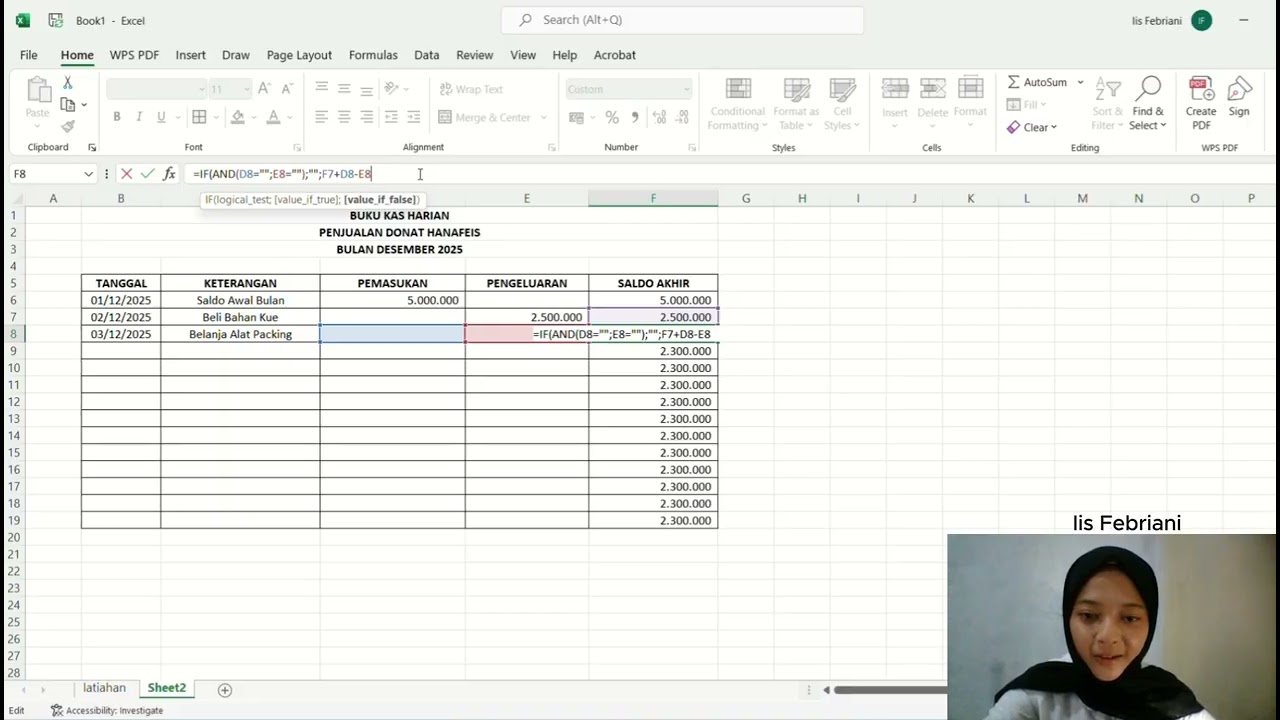
Task: Toggle Underline formatting
Action: (x=161, y=117)
